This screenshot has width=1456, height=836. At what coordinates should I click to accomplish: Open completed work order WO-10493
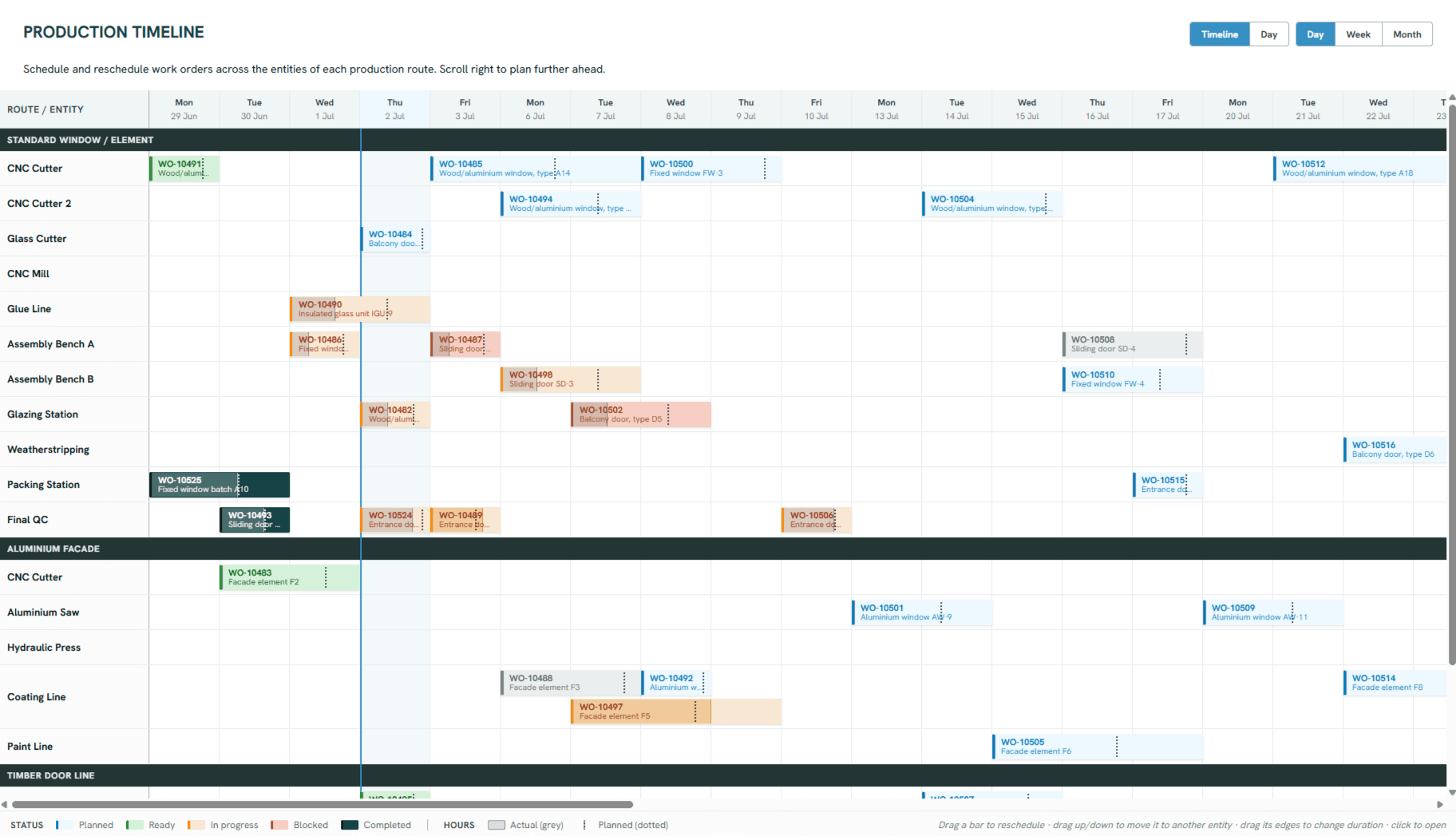pos(255,520)
